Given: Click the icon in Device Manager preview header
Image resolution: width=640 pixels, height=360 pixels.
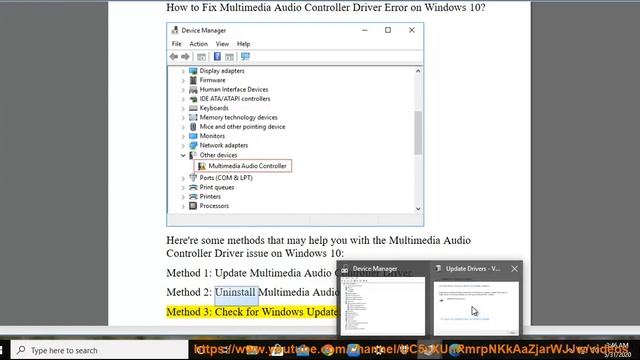Looking at the screenshot, I should coord(345,269).
